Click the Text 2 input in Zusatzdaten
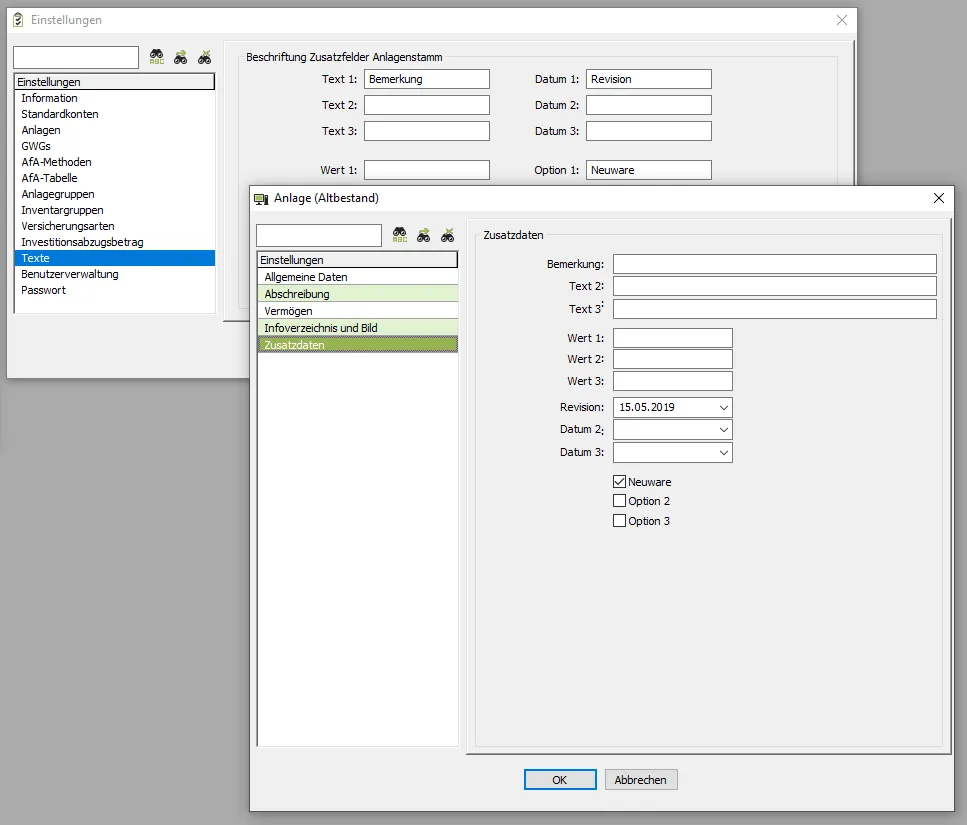This screenshot has height=825, width=967. tap(775, 286)
